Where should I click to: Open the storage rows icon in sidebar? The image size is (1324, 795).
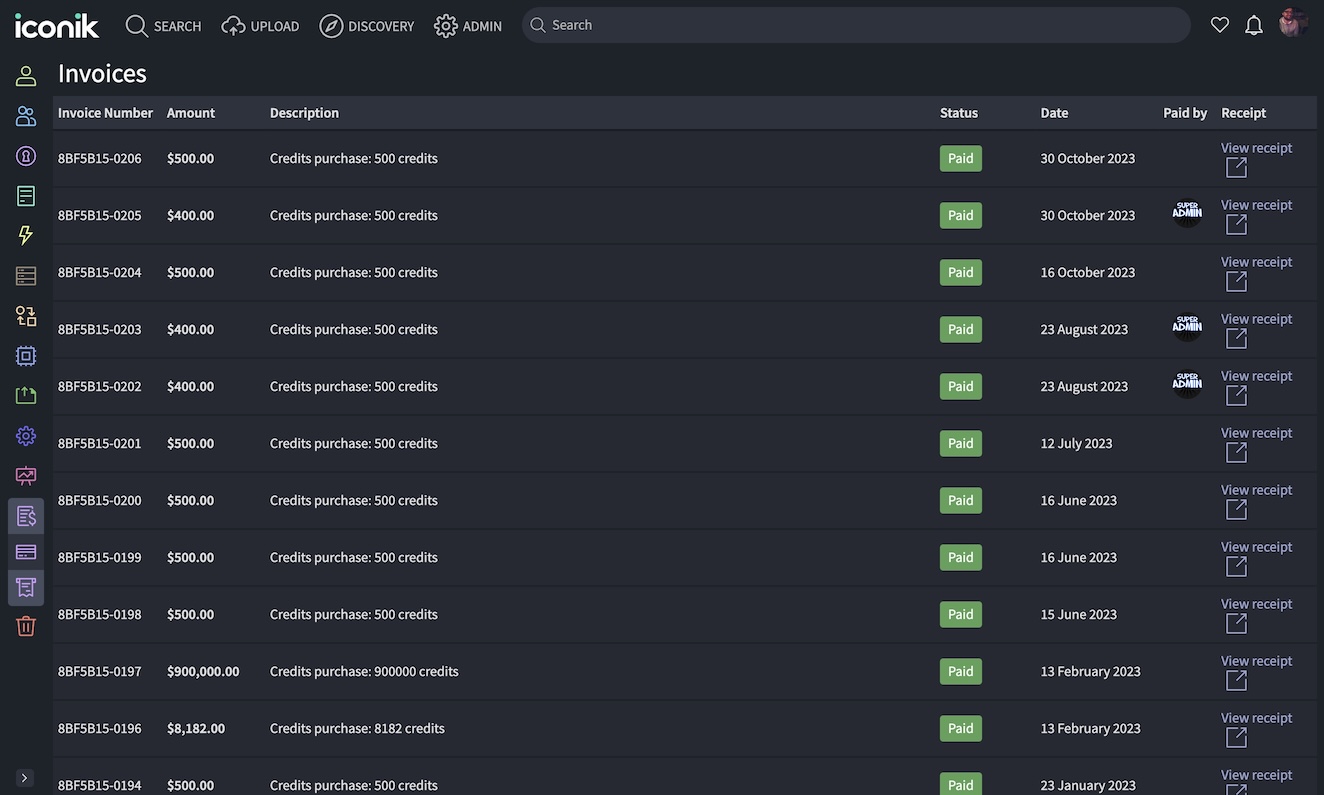(26, 276)
